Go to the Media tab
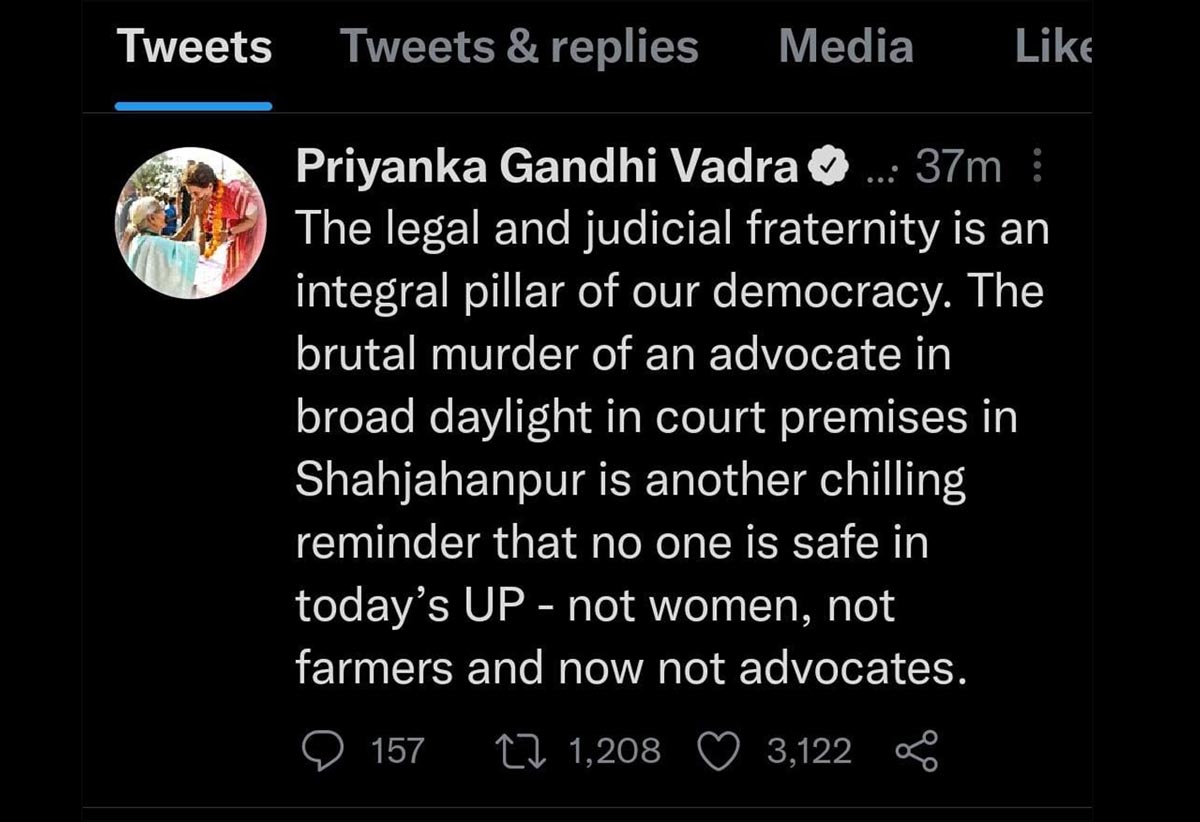Screen dimensions: 1200x822 click(845, 47)
